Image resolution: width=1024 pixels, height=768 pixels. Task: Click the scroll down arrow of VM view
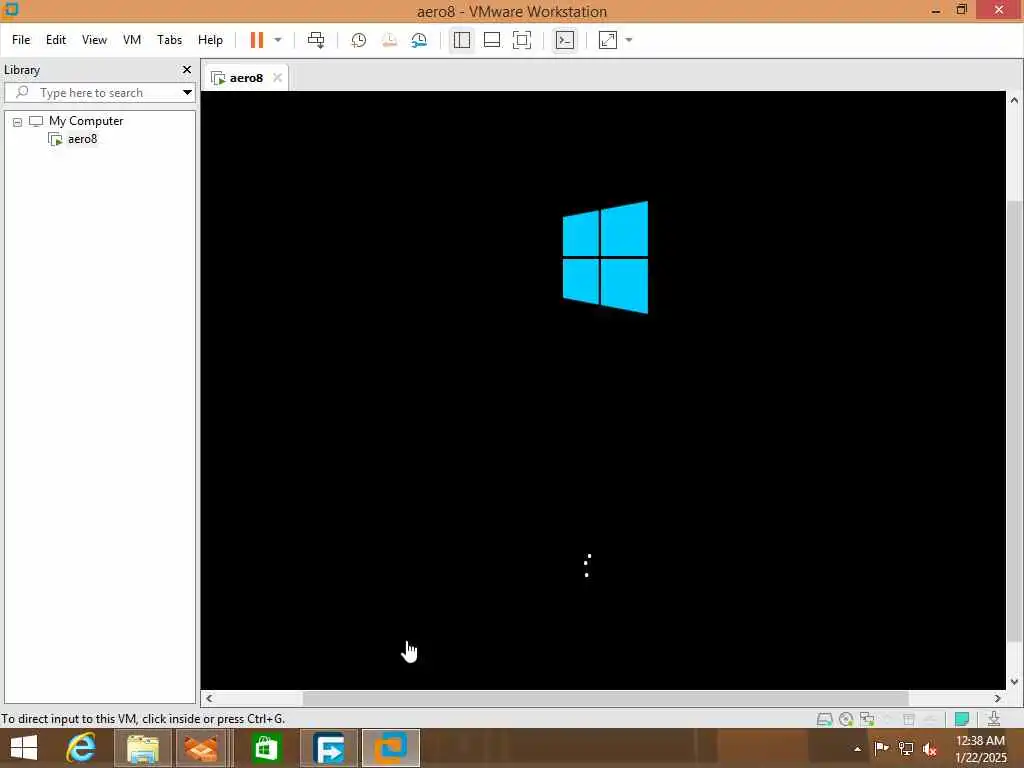click(1014, 681)
